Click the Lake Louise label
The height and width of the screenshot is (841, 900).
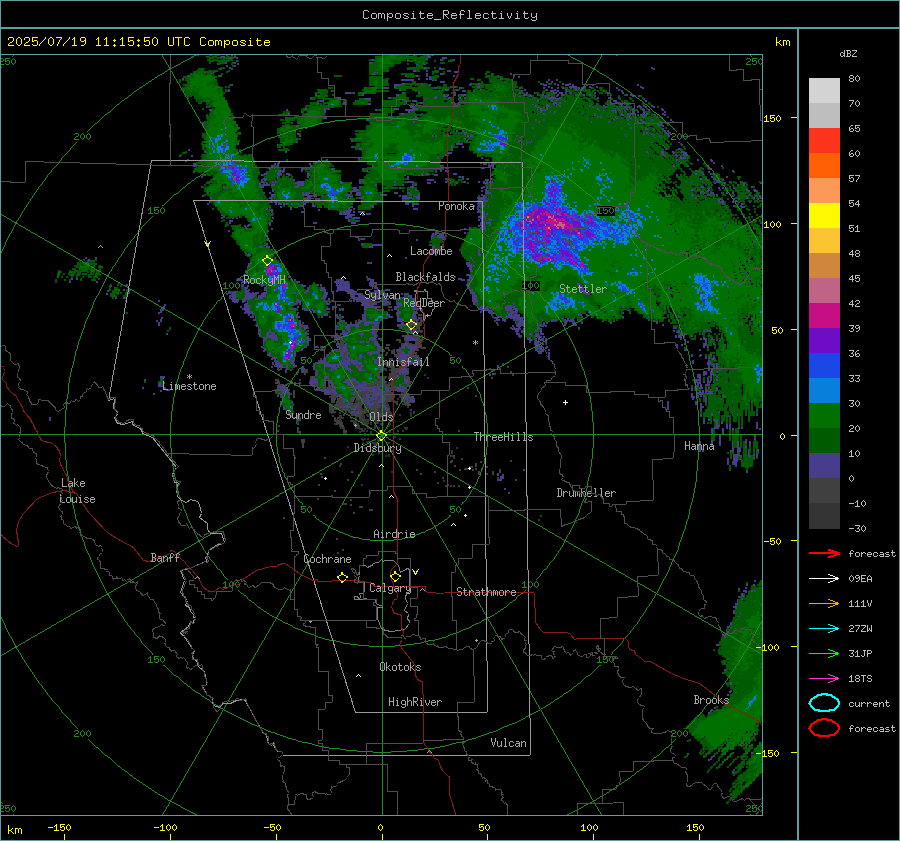click(77, 491)
